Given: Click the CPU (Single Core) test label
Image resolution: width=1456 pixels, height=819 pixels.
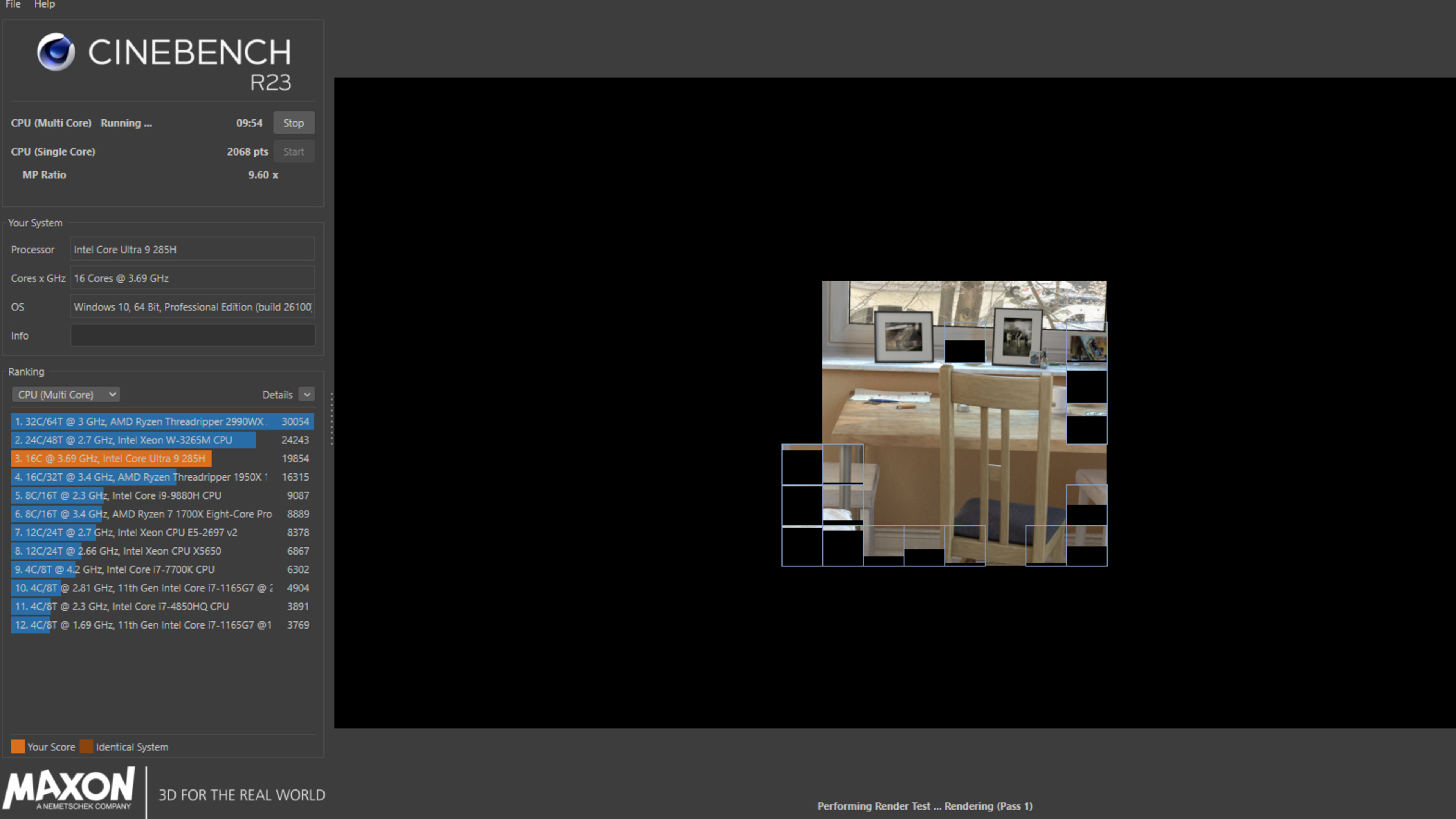Looking at the screenshot, I should click(x=53, y=152).
